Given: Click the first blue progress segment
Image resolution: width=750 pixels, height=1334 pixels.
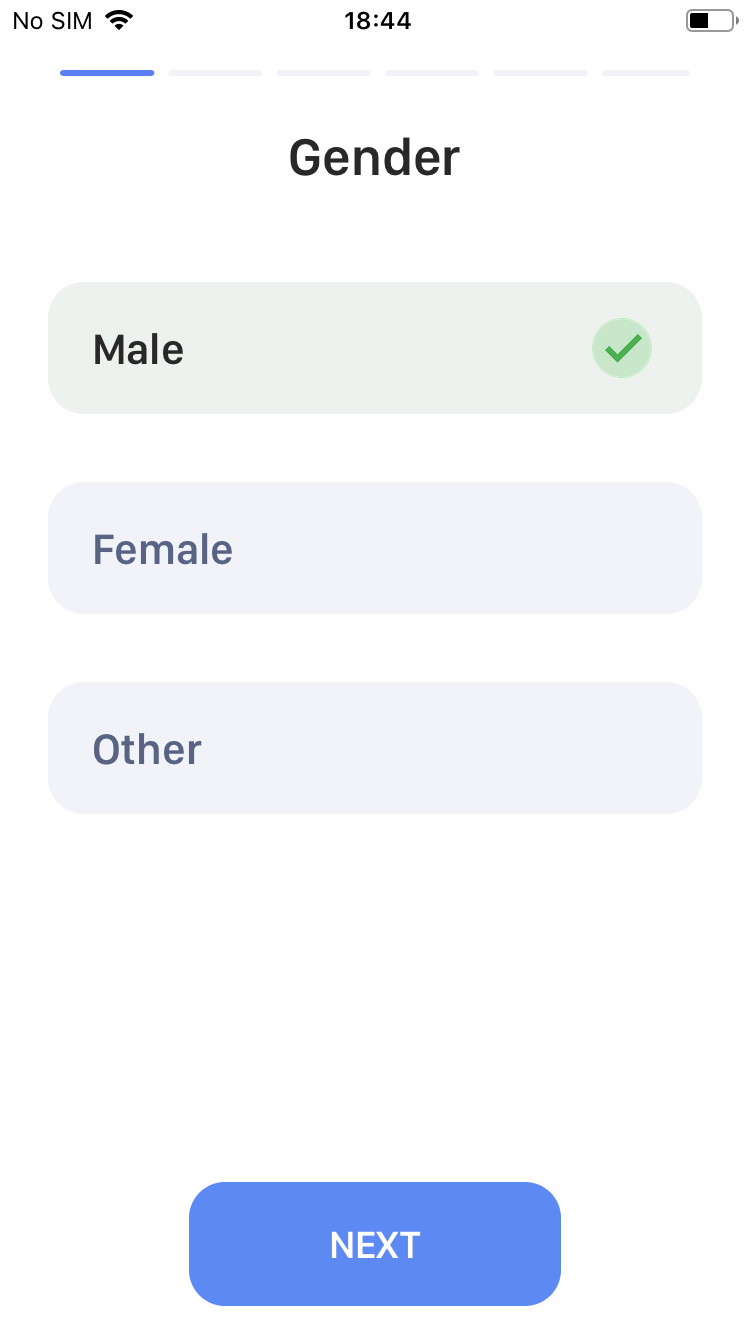Looking at the screenshot, I should tap(107, 73).
